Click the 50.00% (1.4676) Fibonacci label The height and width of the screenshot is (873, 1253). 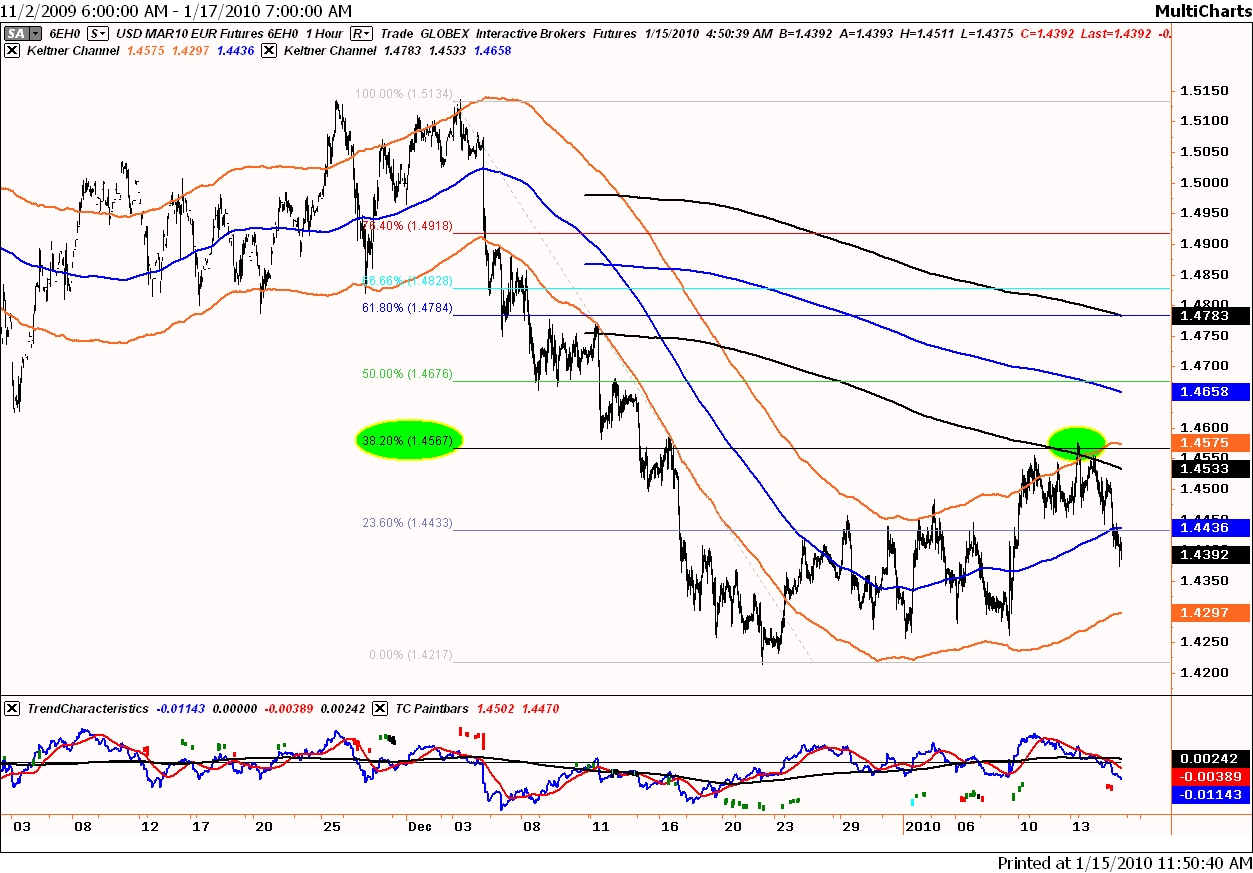pyautogui.click(x=407, y=374)
